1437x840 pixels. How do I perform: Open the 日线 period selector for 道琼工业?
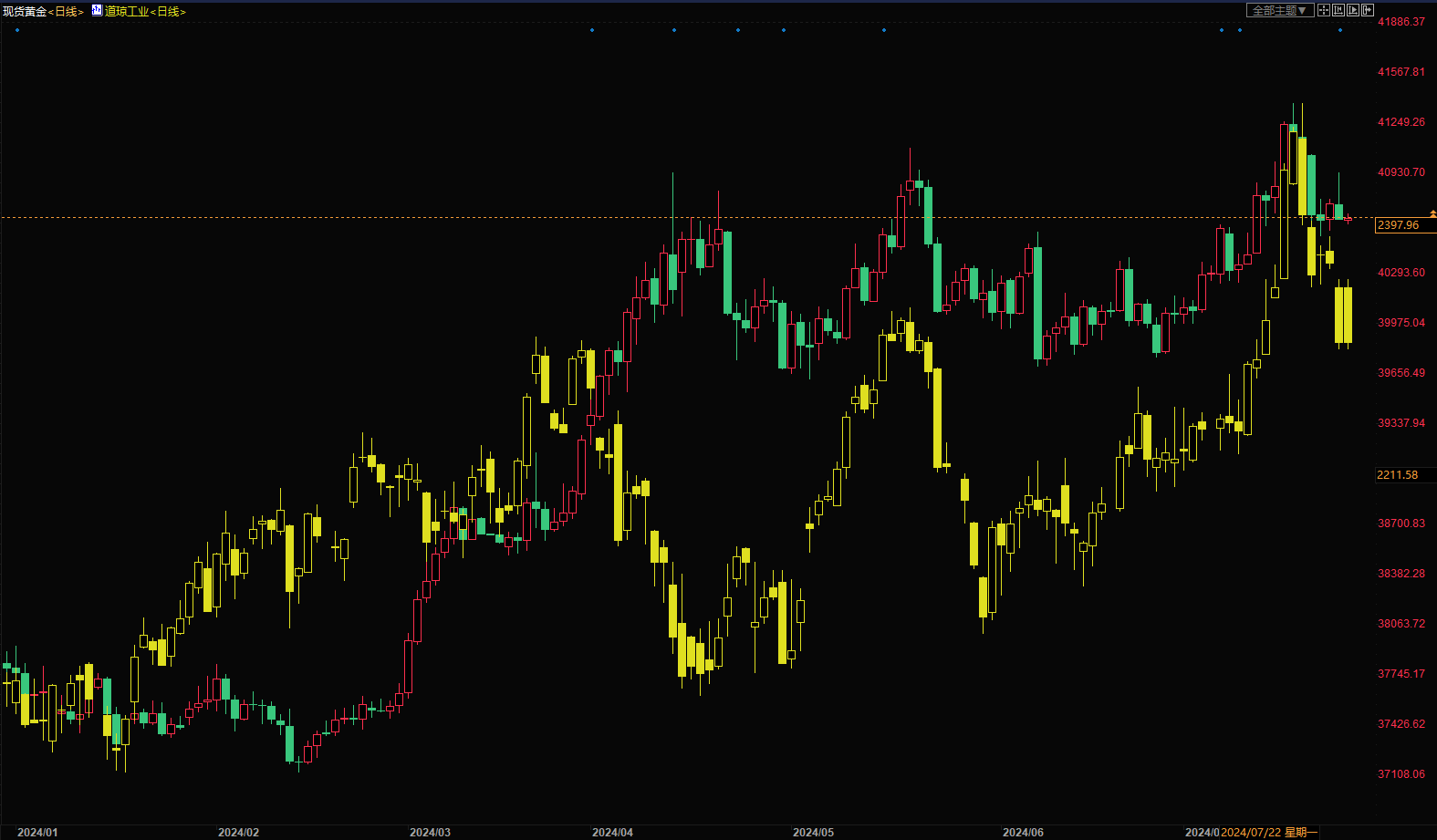168,12
